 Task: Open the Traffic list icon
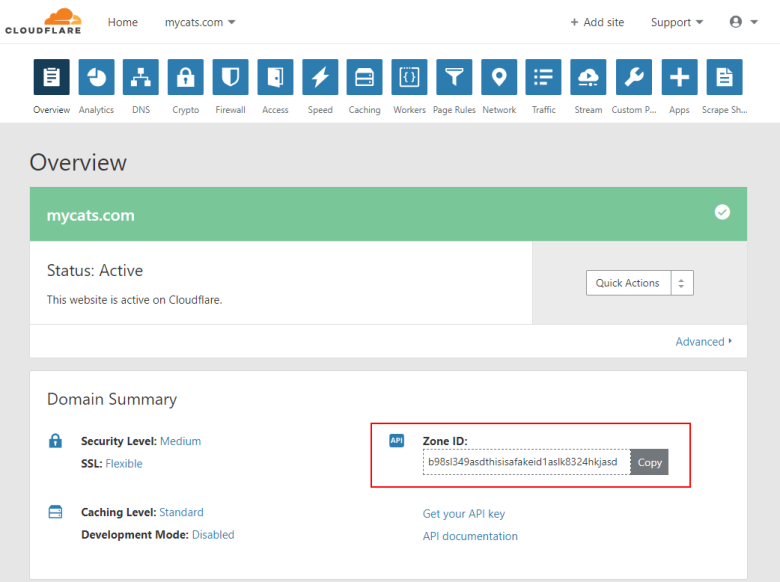click(x=543, y=77)
